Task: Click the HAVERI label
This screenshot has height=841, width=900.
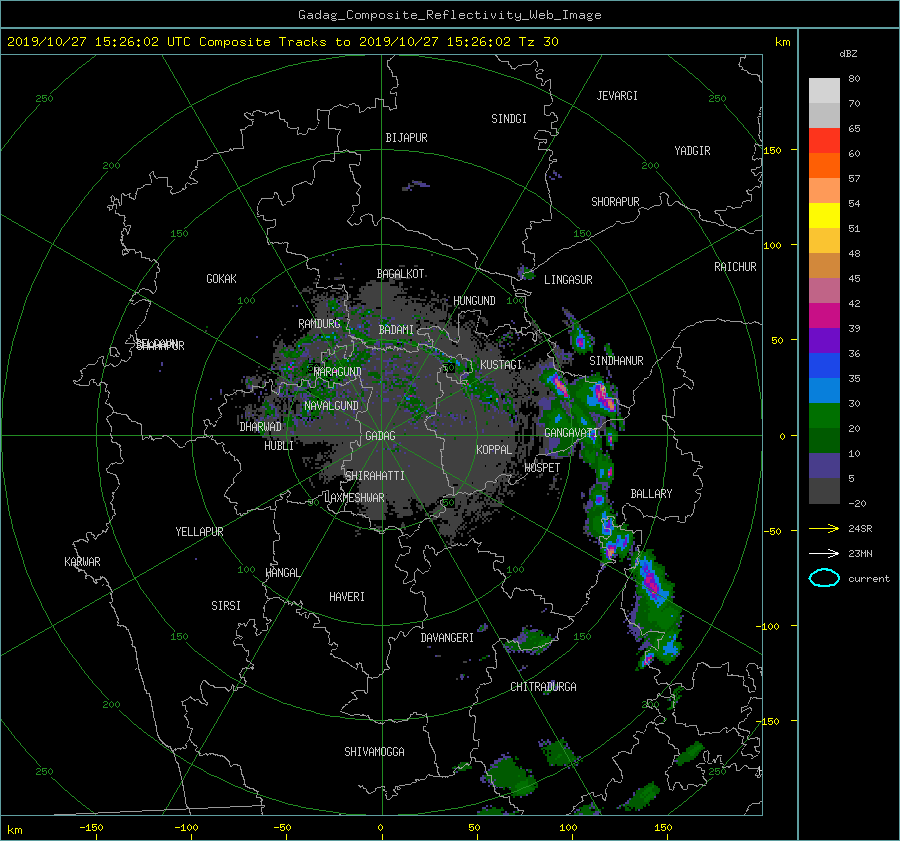Action: 347,597
